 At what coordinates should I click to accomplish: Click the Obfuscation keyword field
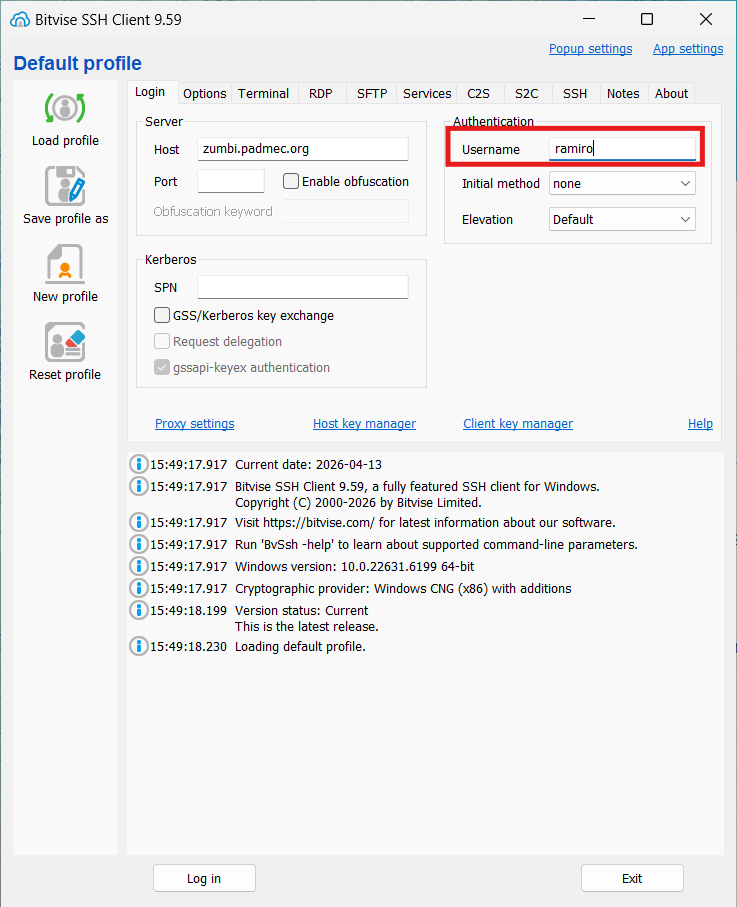click(347, 211)
